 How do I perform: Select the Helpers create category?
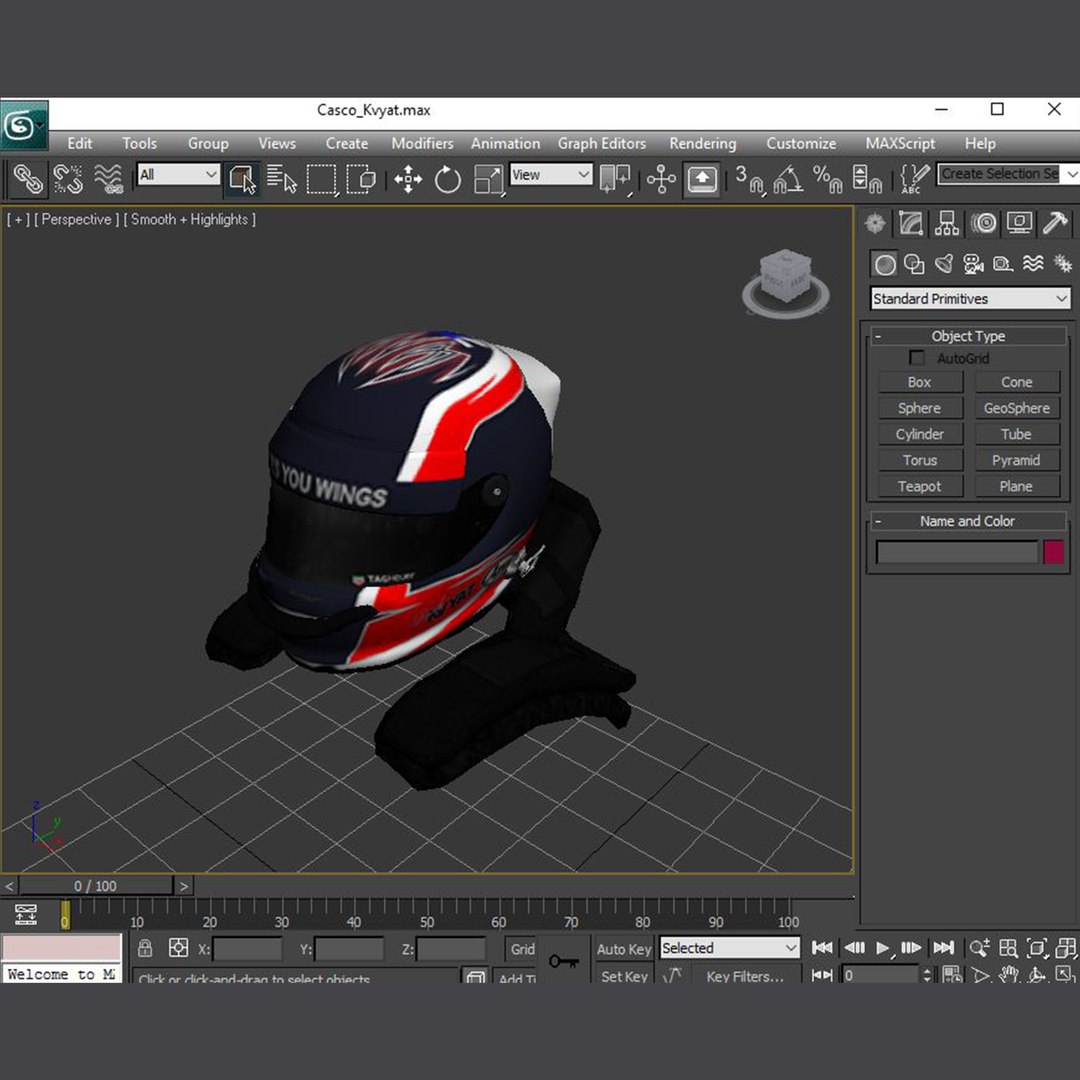click(x=1003, y=264)
